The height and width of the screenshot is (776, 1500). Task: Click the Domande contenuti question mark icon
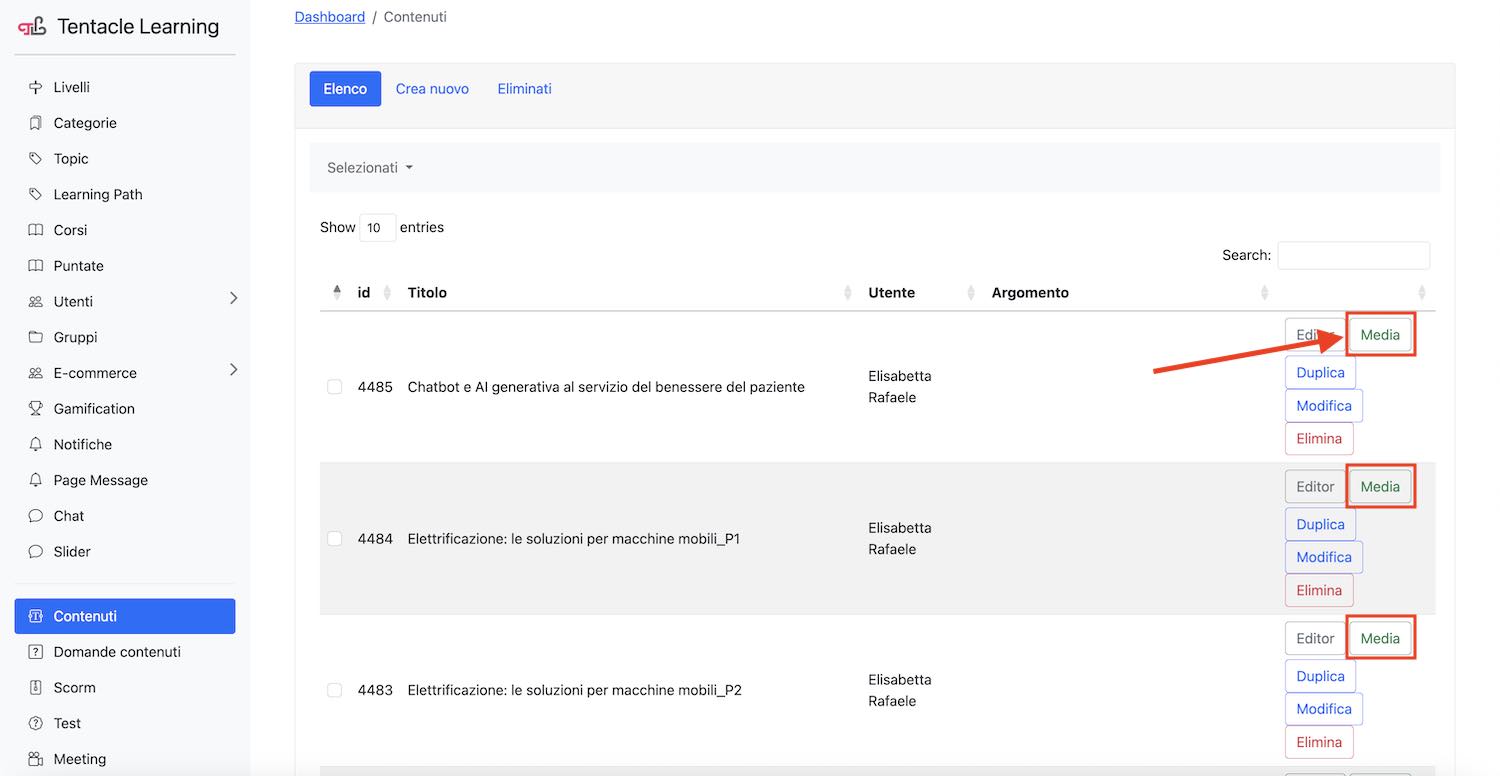click(x=36, y=652)
